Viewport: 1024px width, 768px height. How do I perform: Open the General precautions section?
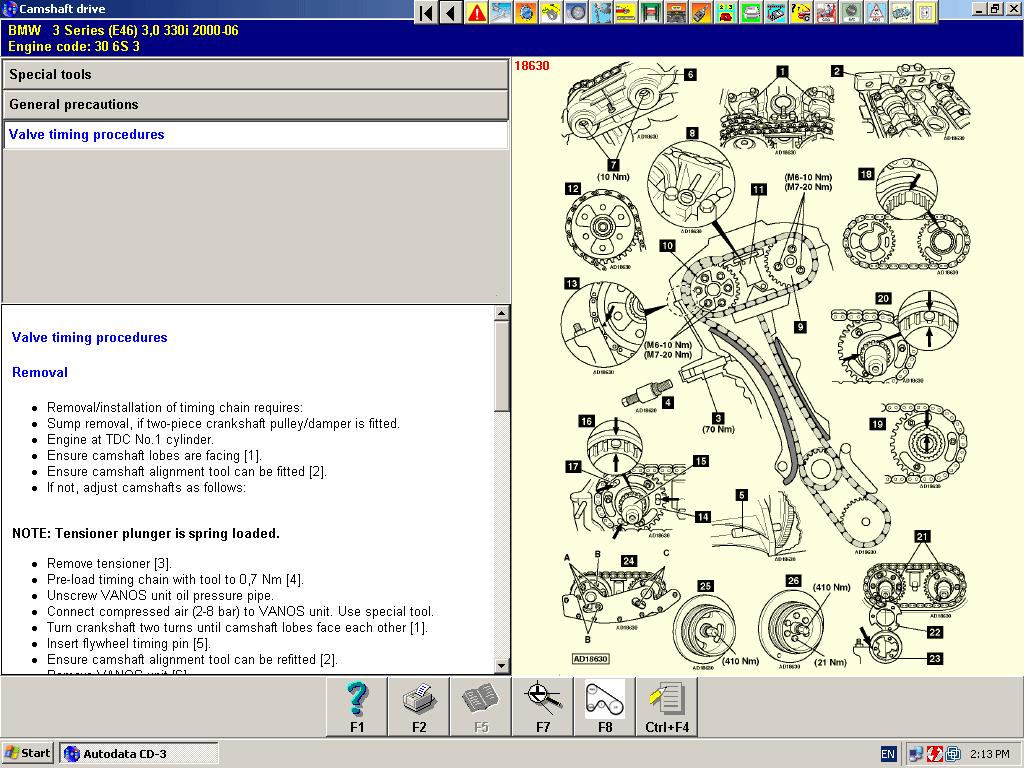tap(255, 104)
